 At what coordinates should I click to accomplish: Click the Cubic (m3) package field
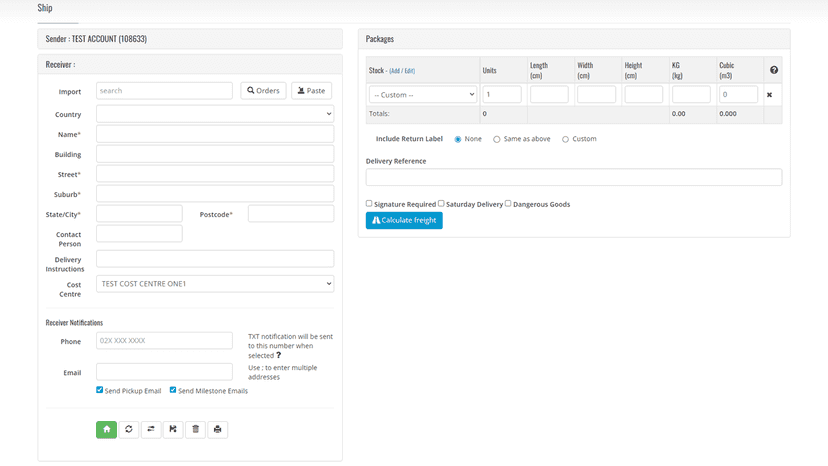coord(738,95)
